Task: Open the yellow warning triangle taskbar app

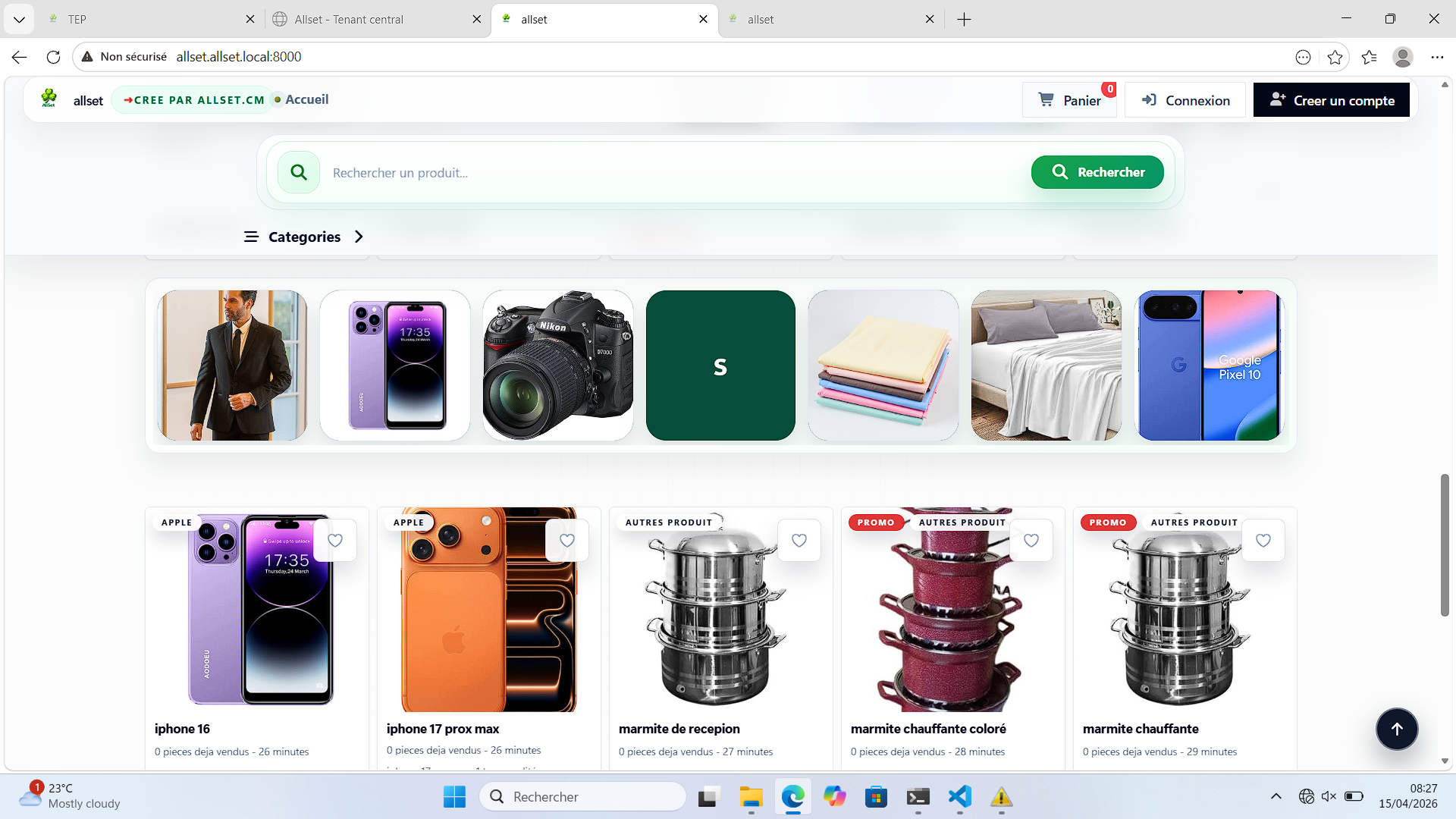Action: click(x=1002, y=797)
